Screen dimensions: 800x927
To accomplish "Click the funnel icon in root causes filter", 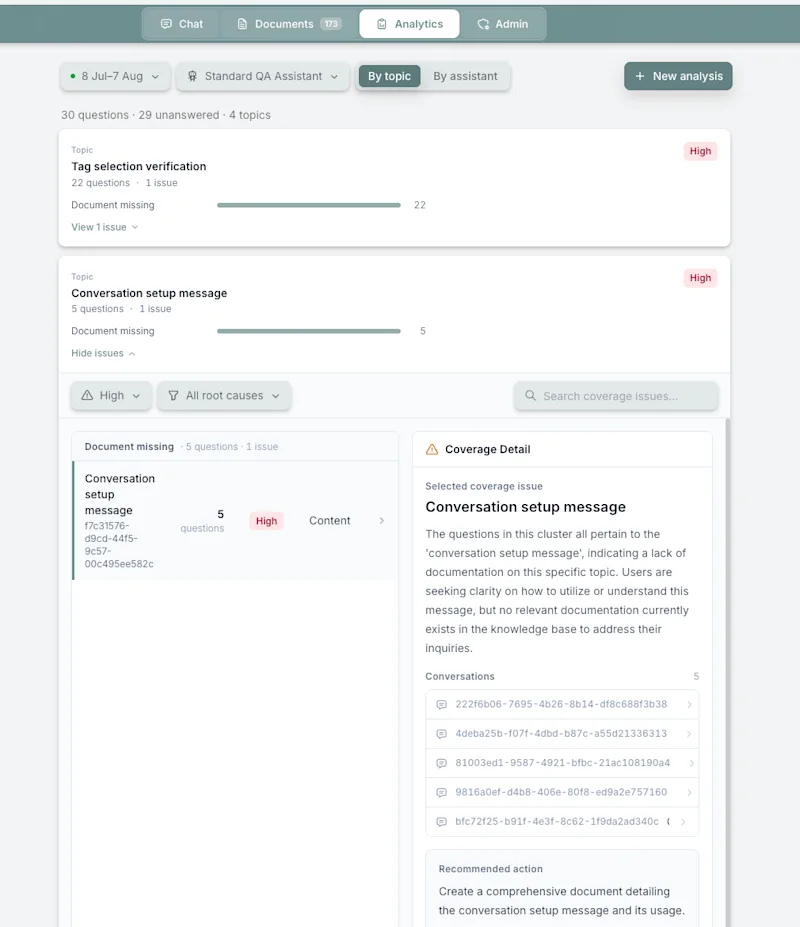I will tap(173, 396).
